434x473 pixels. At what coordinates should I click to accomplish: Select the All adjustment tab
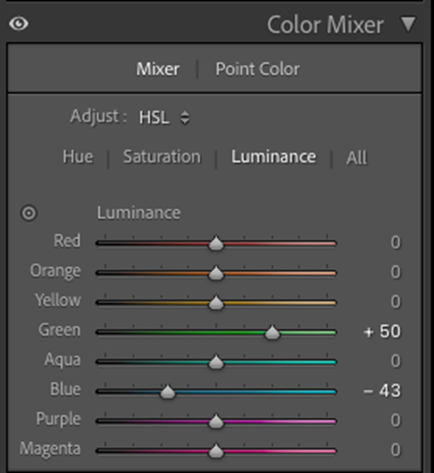356,157
